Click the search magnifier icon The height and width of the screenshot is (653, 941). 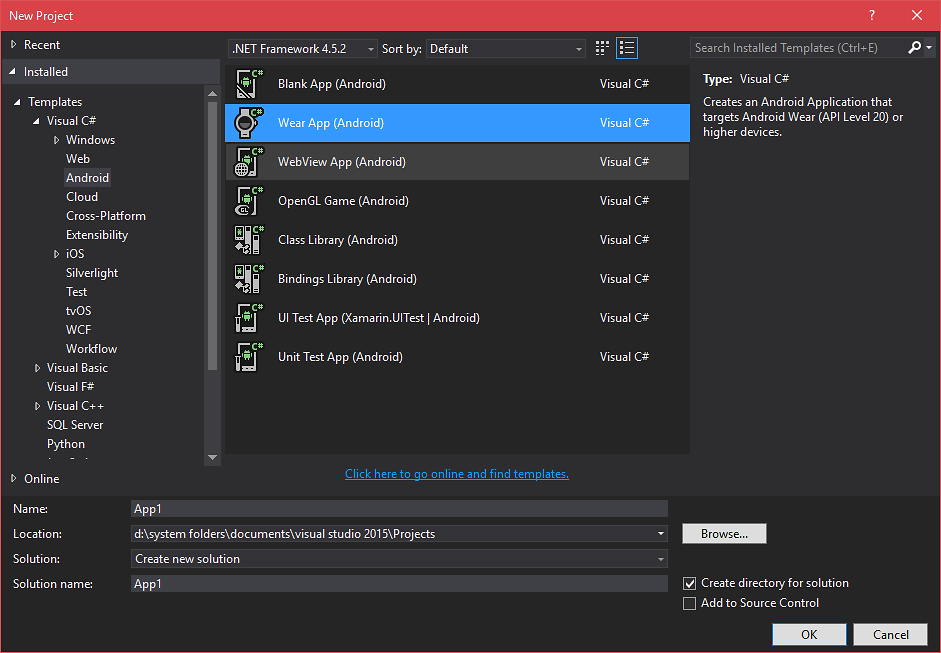click(914, 47)
